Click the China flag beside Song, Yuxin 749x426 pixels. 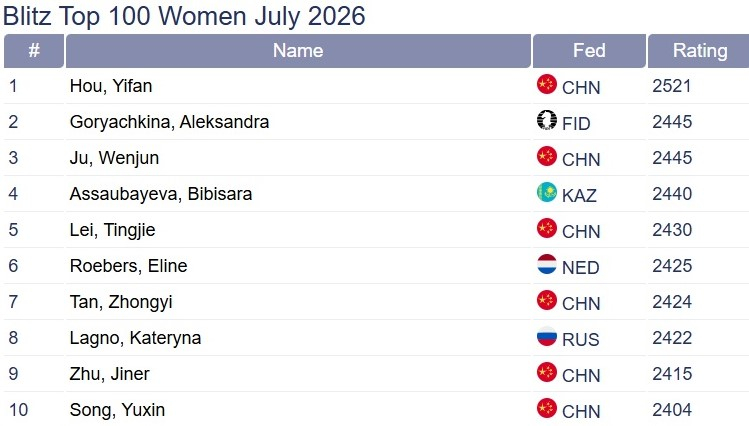tap(546, 408)
